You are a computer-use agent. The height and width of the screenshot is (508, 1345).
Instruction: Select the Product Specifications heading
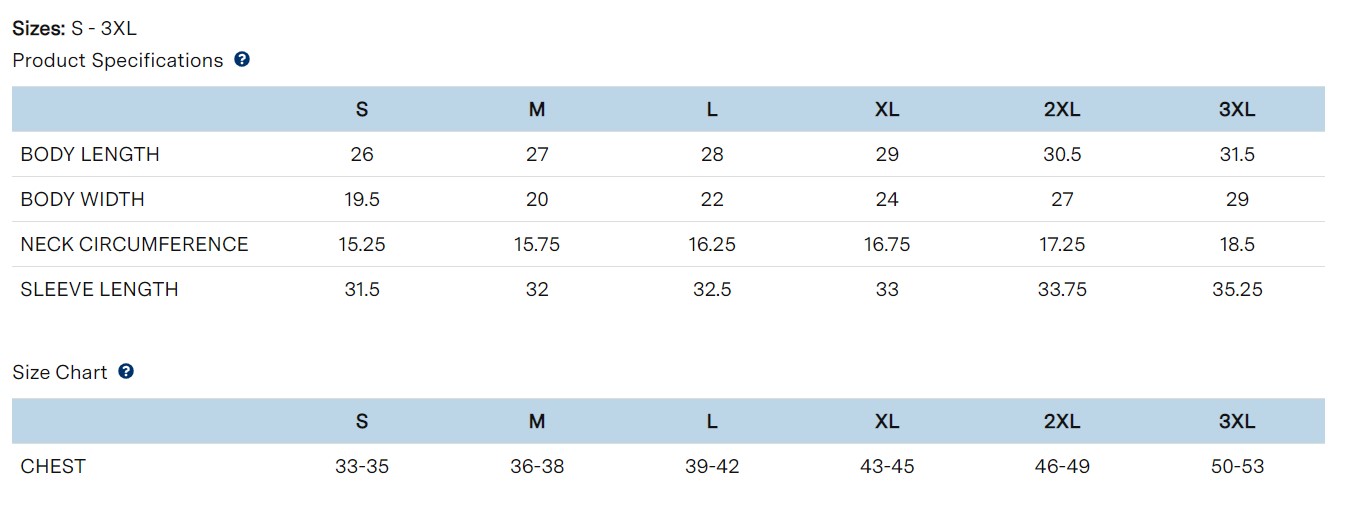pos(118,61)
